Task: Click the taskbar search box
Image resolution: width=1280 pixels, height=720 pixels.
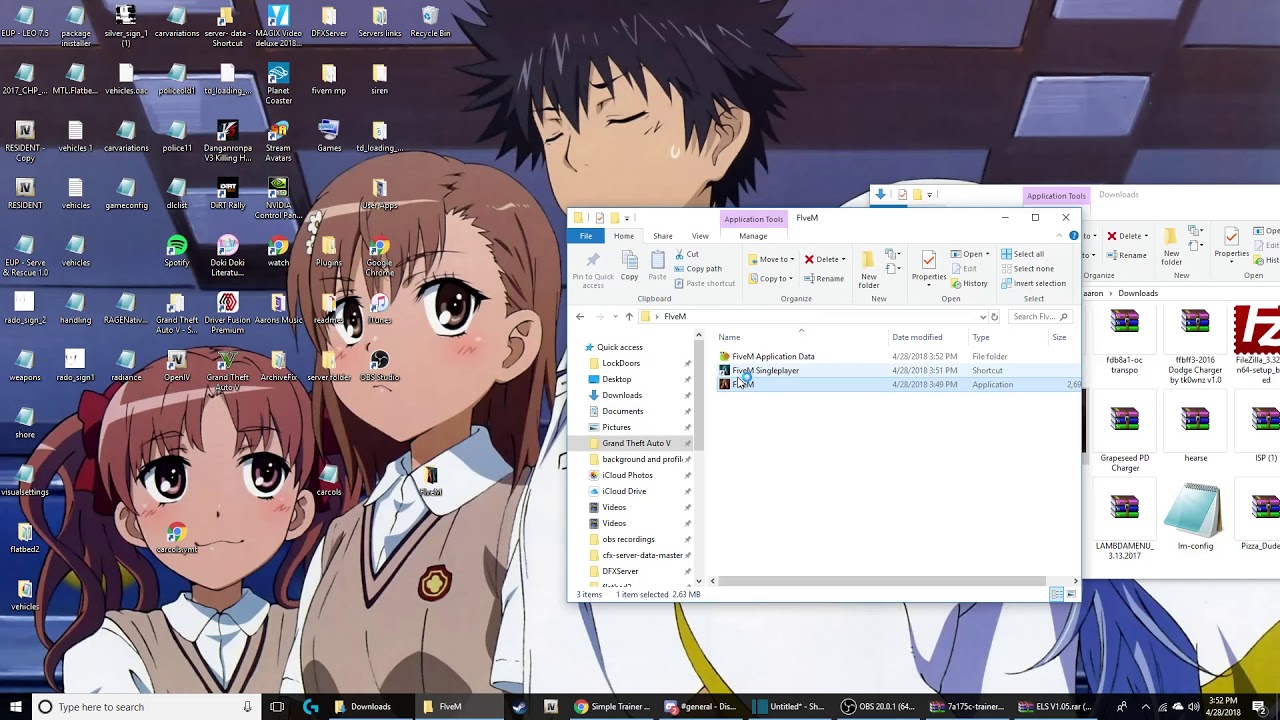Action: click(145, 707)
